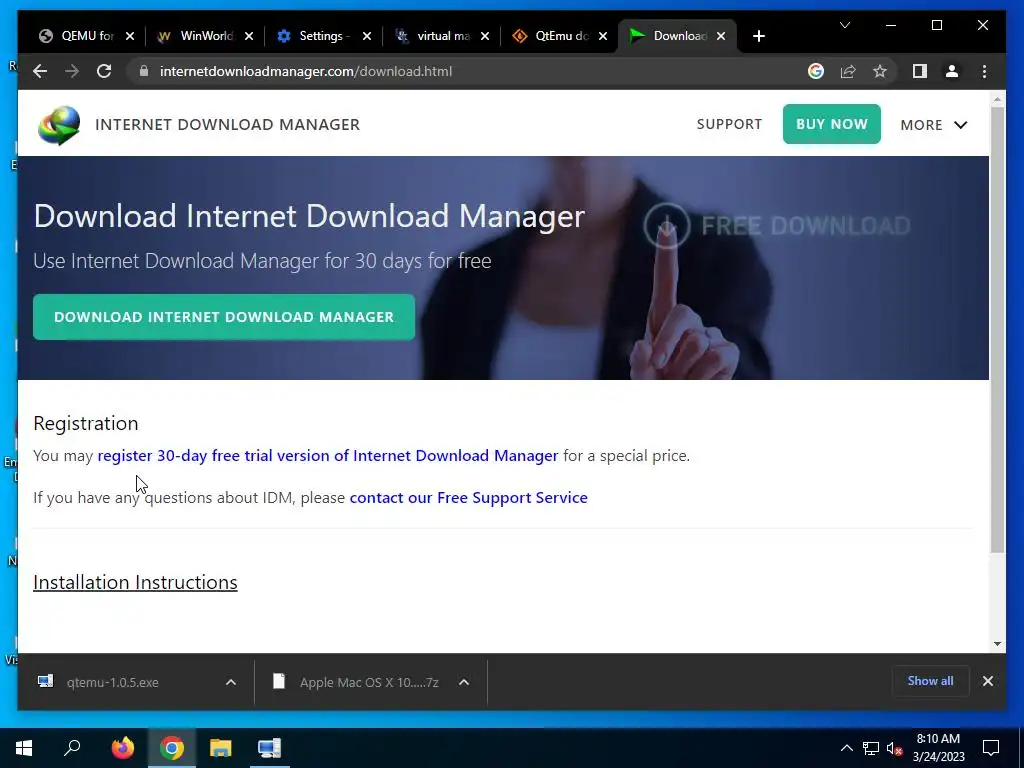Open the Chrome side panel
Screen dimensions: 1024x768
click(x=920, y=71)
